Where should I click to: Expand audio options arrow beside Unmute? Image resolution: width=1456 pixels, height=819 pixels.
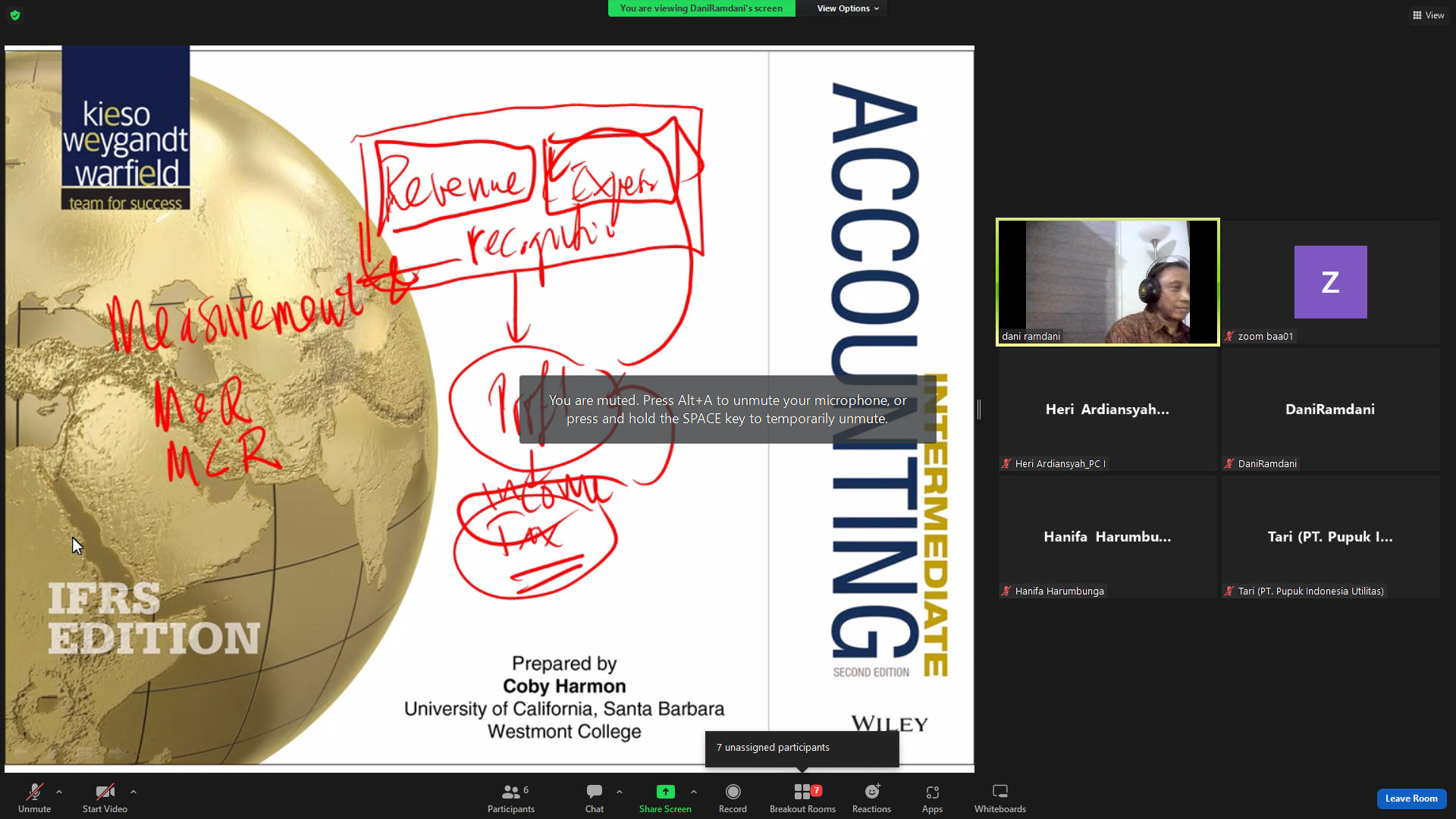[x=59, y=792]
